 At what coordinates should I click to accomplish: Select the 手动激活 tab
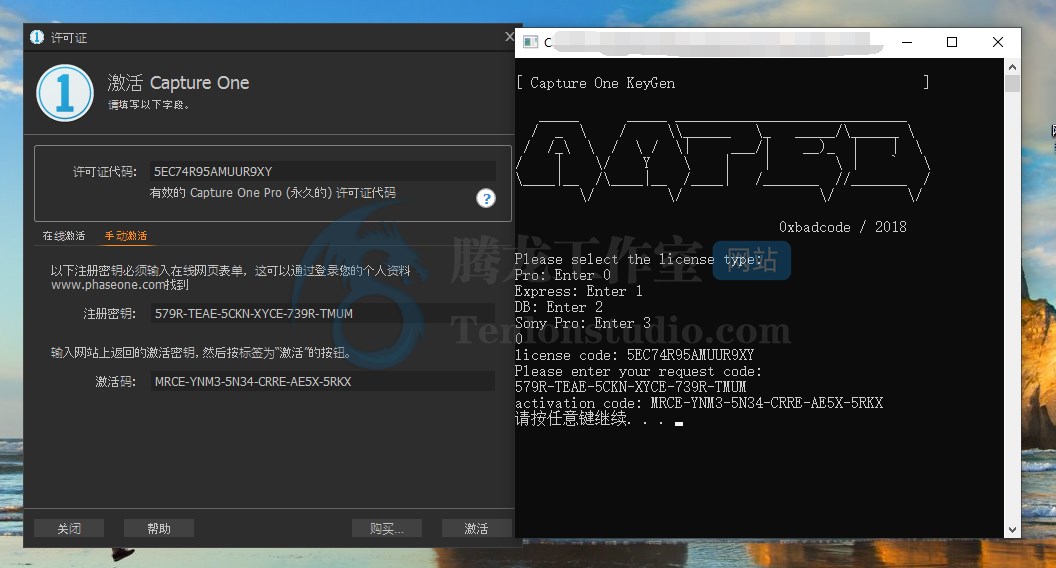point(125,236)
